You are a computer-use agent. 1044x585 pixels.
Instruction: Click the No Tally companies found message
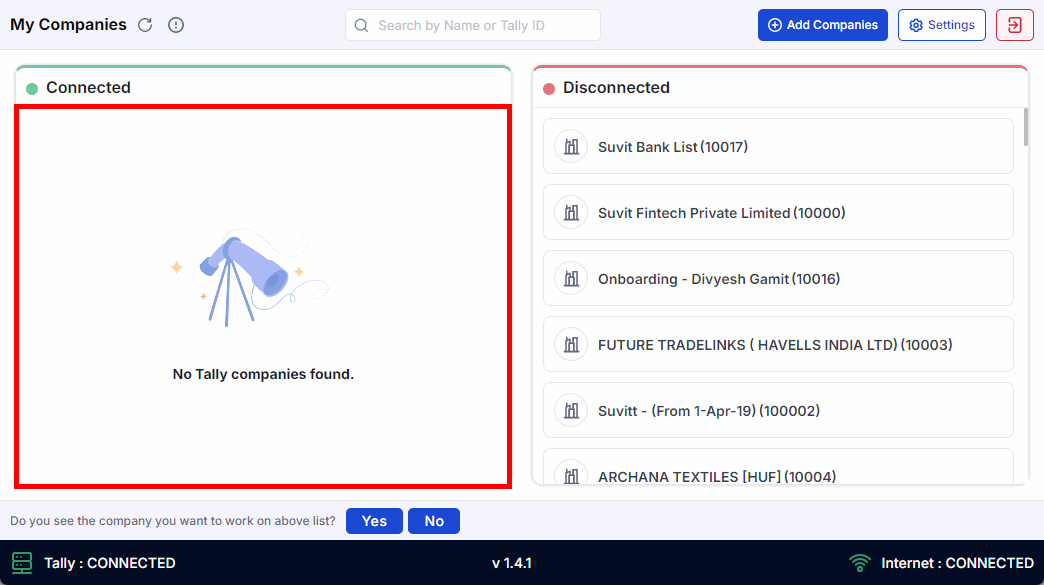[263, 374]
